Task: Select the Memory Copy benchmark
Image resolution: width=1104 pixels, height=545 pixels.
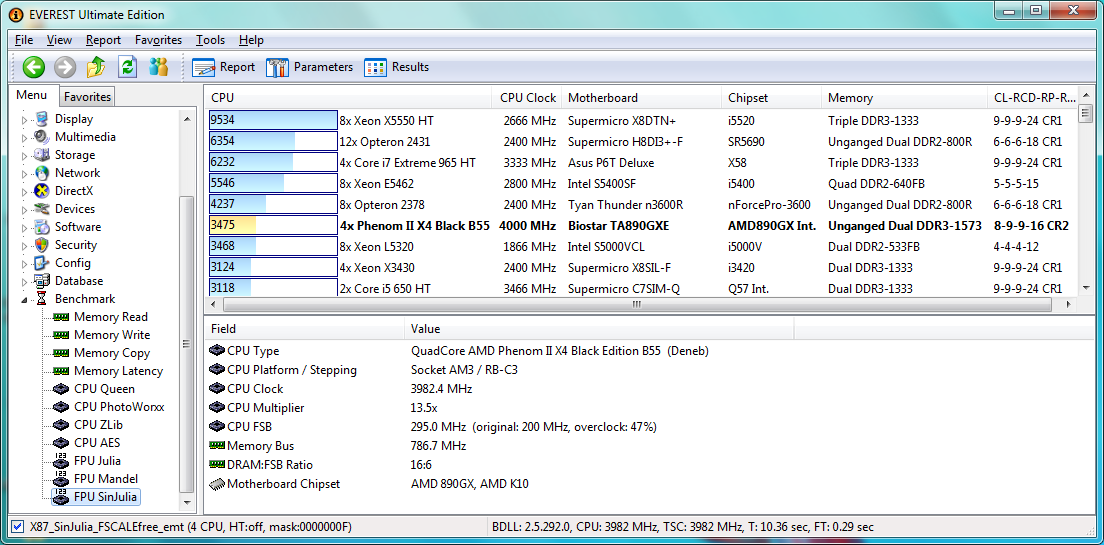Action: coord(112,353)
